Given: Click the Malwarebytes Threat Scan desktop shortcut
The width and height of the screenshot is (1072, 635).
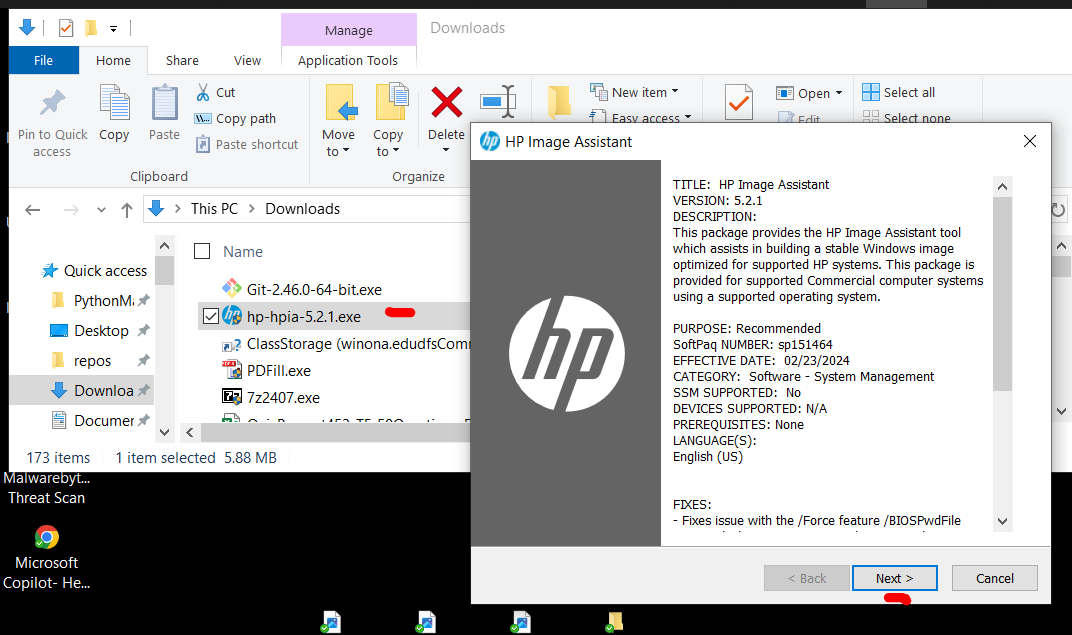Looking at the screenshot, I should click(46, 488).
